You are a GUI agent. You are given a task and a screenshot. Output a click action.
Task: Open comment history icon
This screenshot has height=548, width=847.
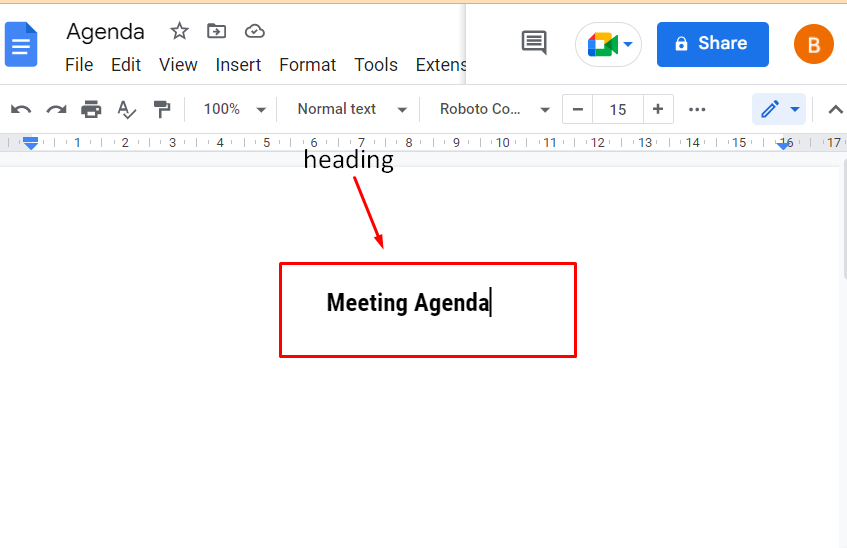[x=534, y=43]
